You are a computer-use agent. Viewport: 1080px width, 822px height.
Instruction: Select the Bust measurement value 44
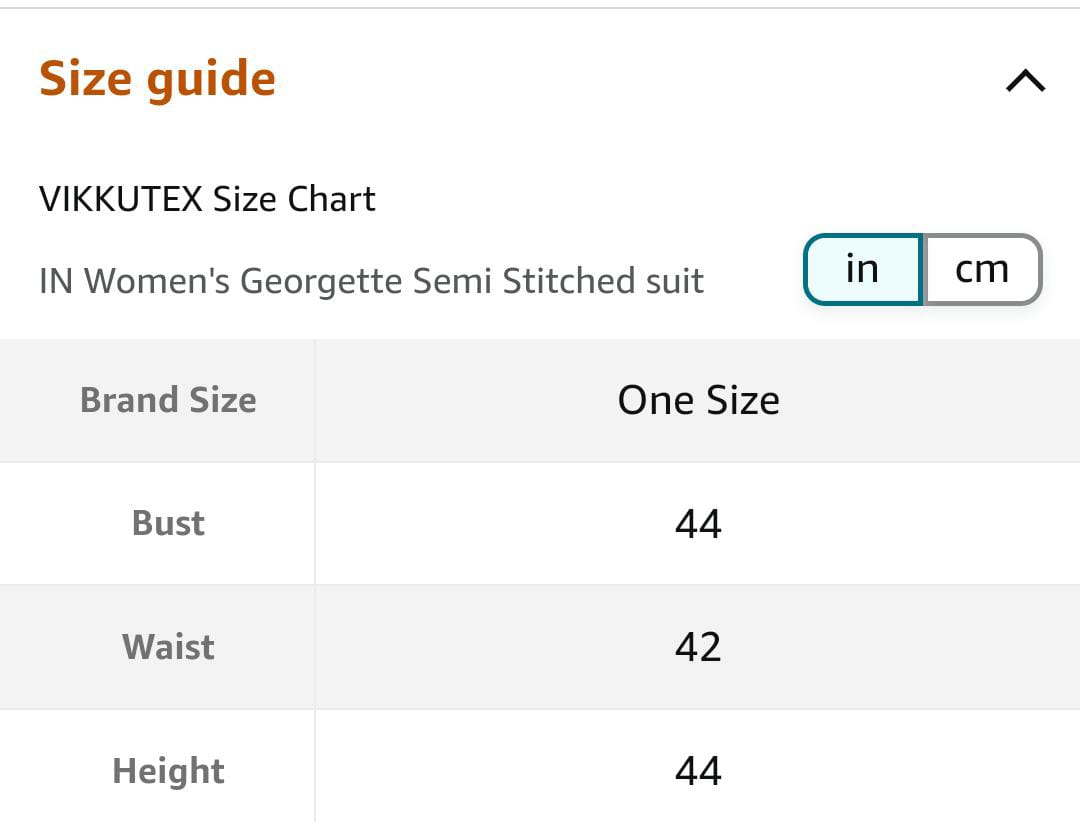point(698,524)
